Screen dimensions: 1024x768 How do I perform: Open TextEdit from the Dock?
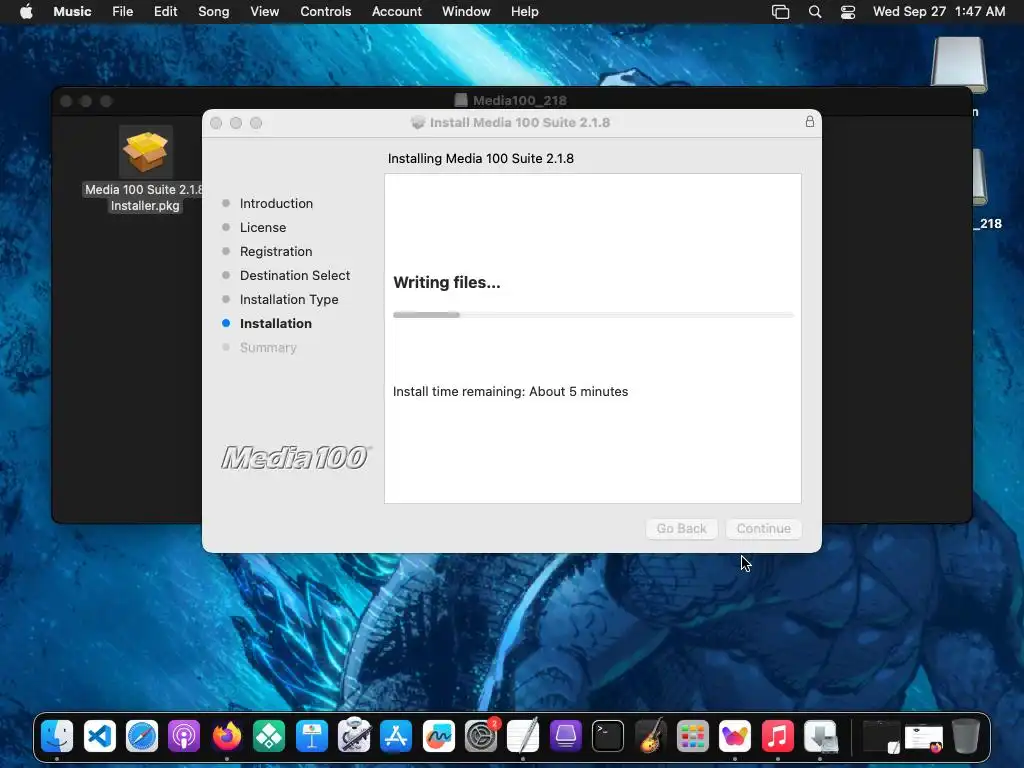(523, 737)
